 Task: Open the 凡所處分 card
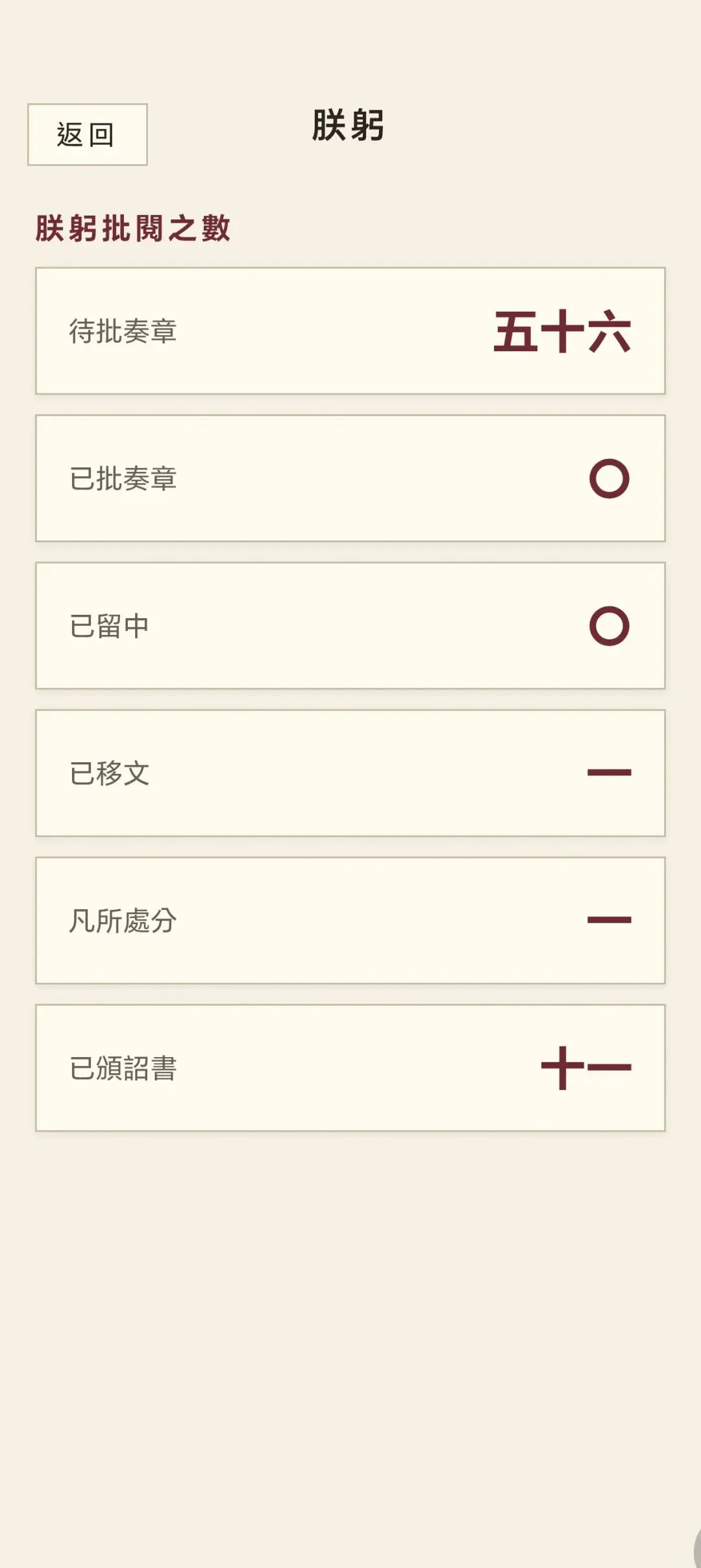tap(350, 920)
